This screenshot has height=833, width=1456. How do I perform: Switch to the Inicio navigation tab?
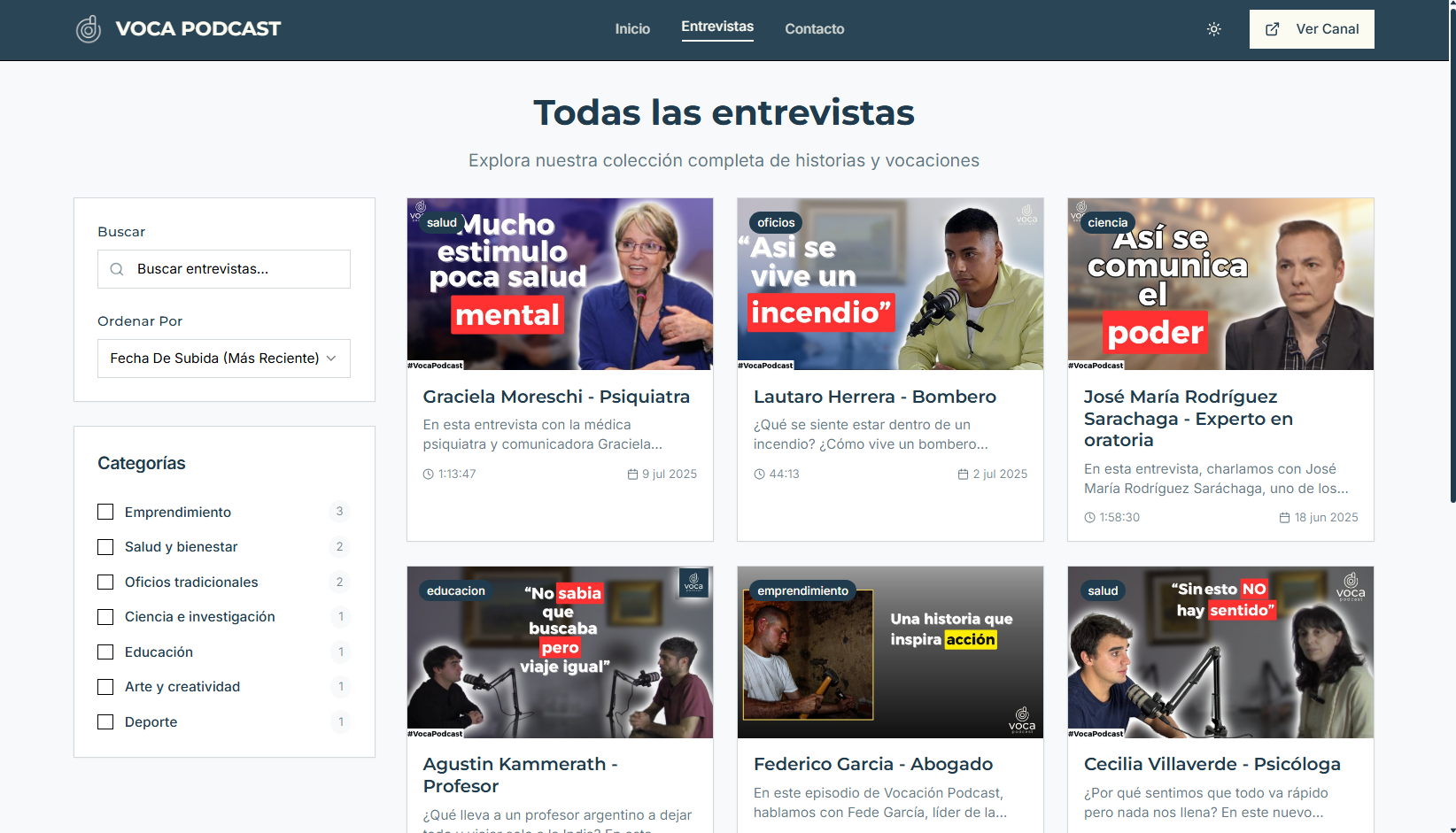(x=632, y=28)
